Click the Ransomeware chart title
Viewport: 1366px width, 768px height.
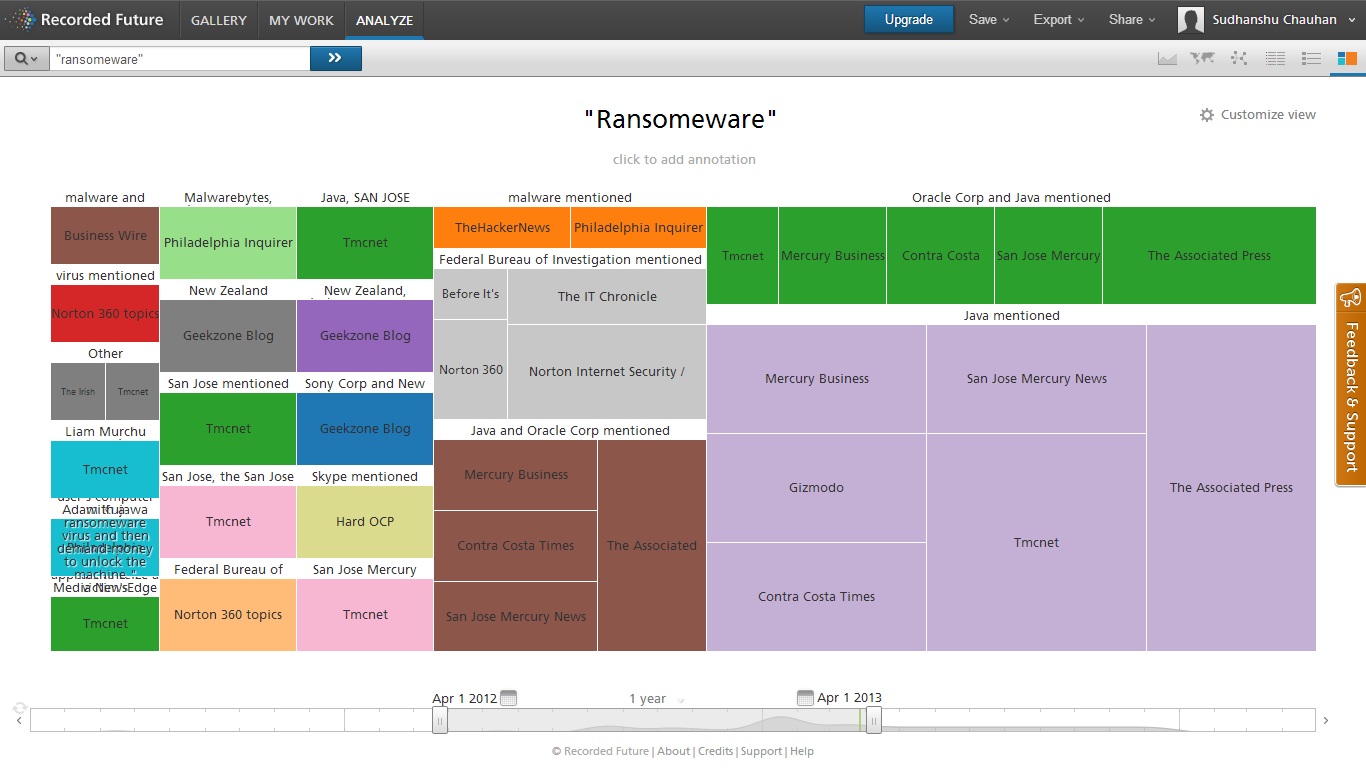pos(681,119)
